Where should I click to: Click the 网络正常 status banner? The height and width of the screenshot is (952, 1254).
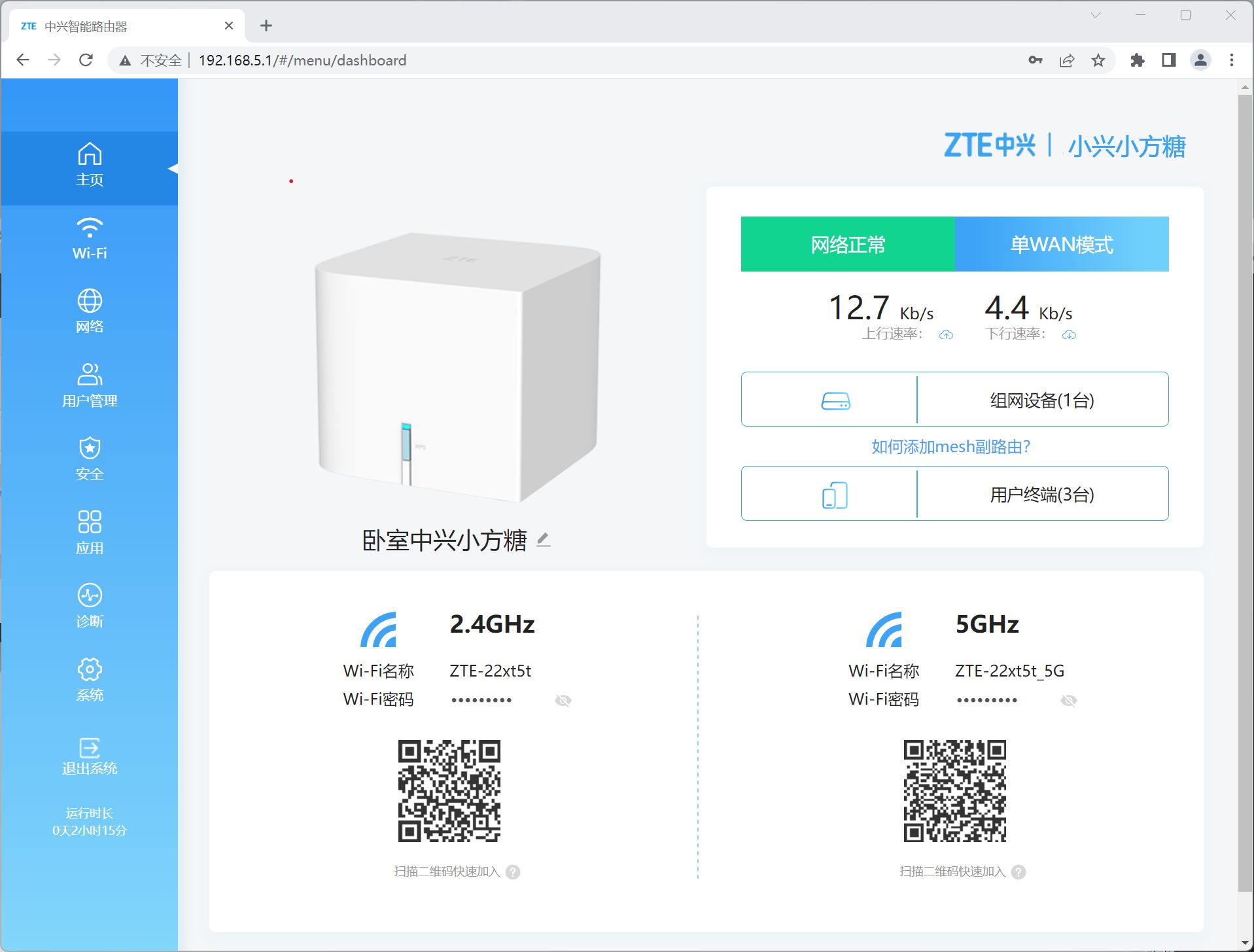(x=848, y=244)
